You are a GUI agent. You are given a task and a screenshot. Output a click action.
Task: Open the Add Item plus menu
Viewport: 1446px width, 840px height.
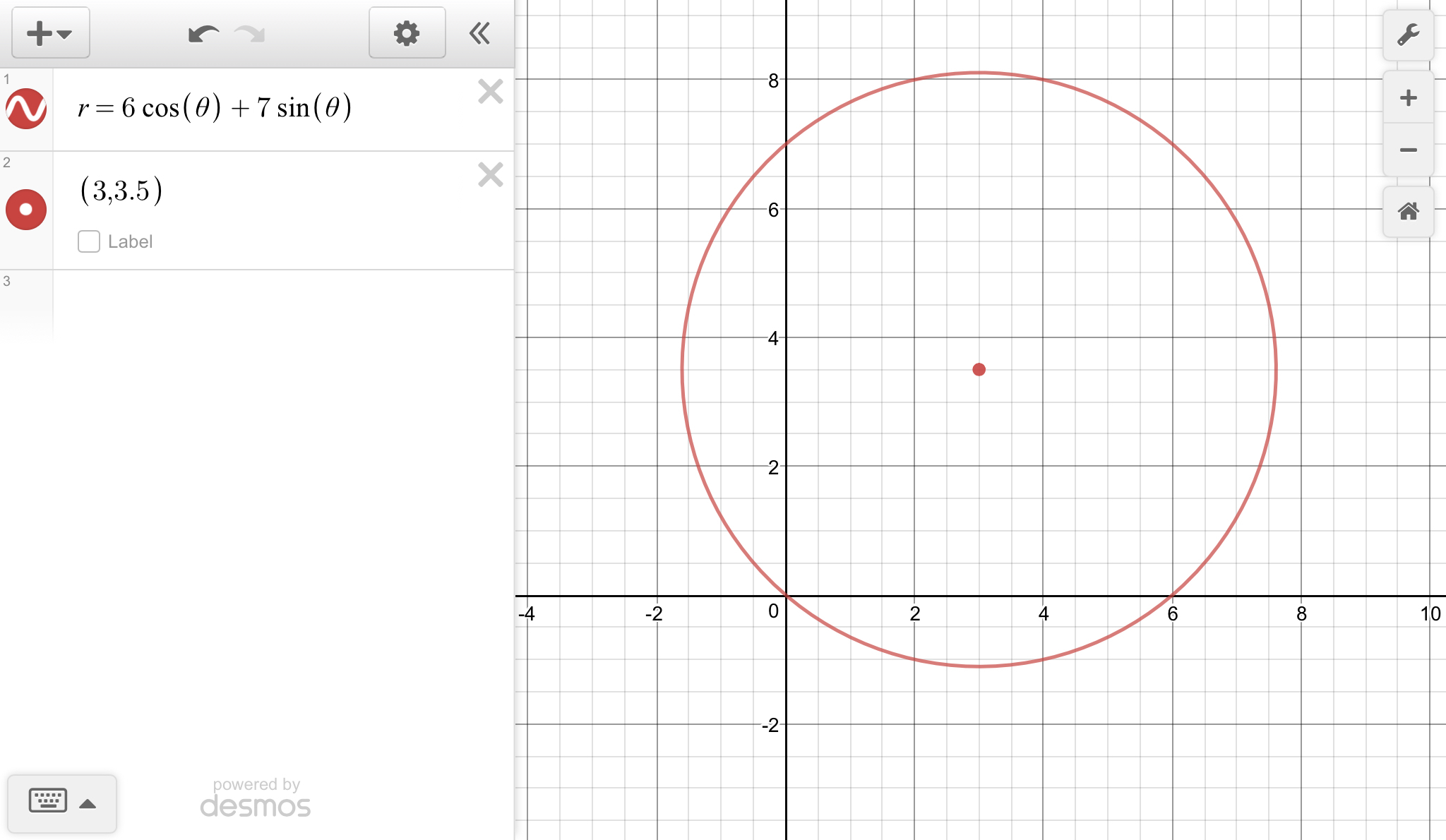49,33
